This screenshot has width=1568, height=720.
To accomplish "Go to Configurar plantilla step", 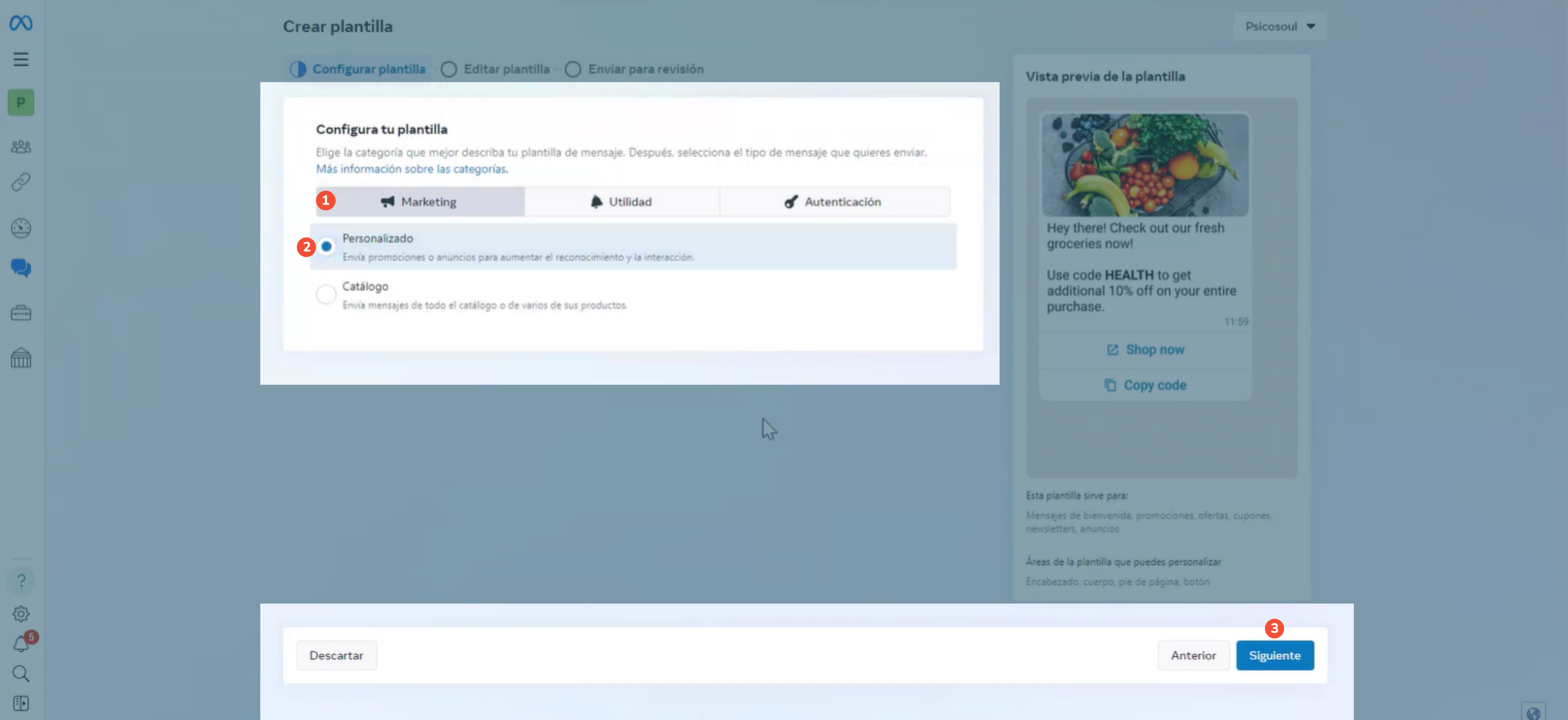I will pyautogui.click(x=357, y=69).
